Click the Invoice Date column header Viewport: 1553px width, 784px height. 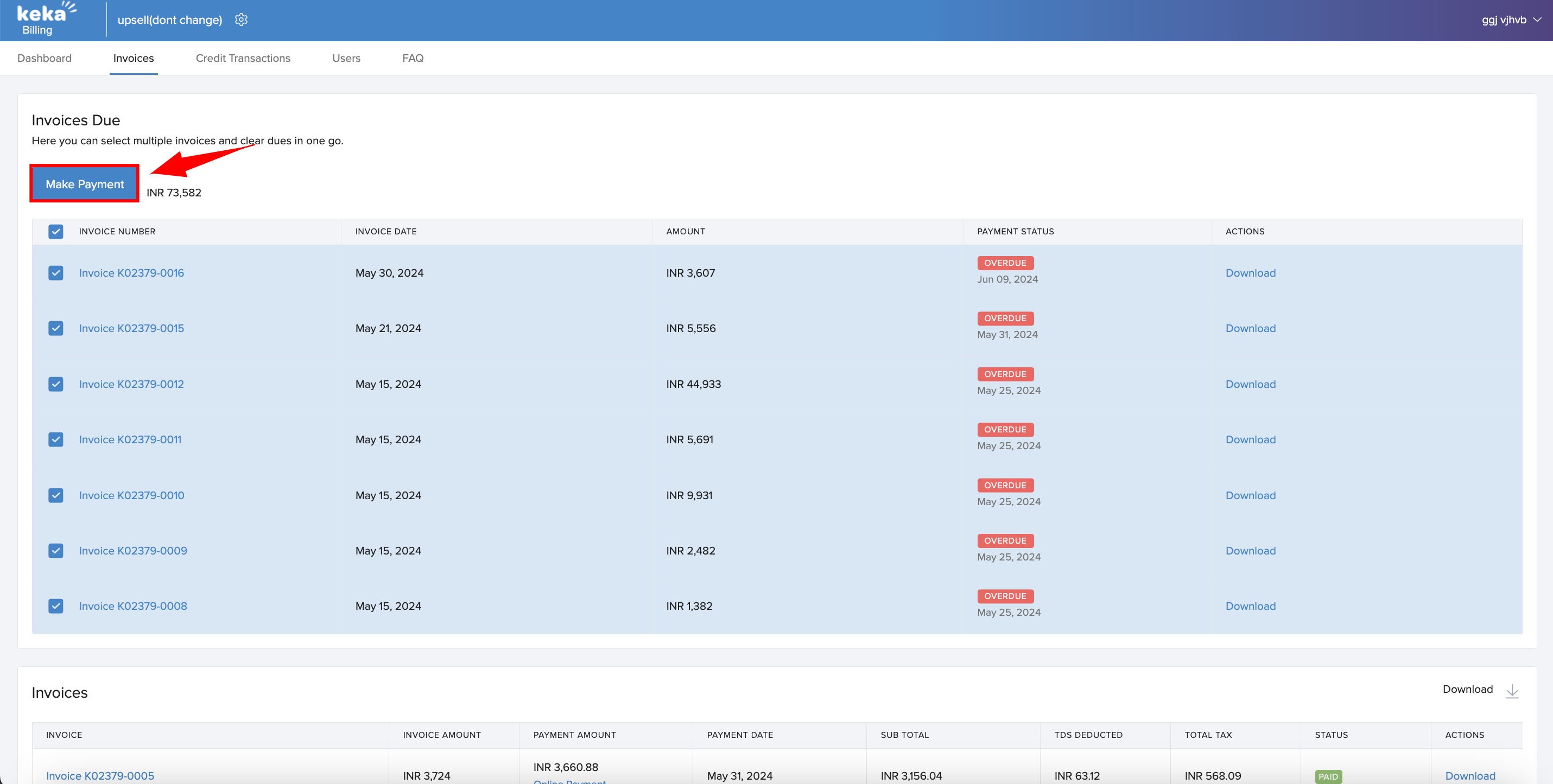coord(386,232)
